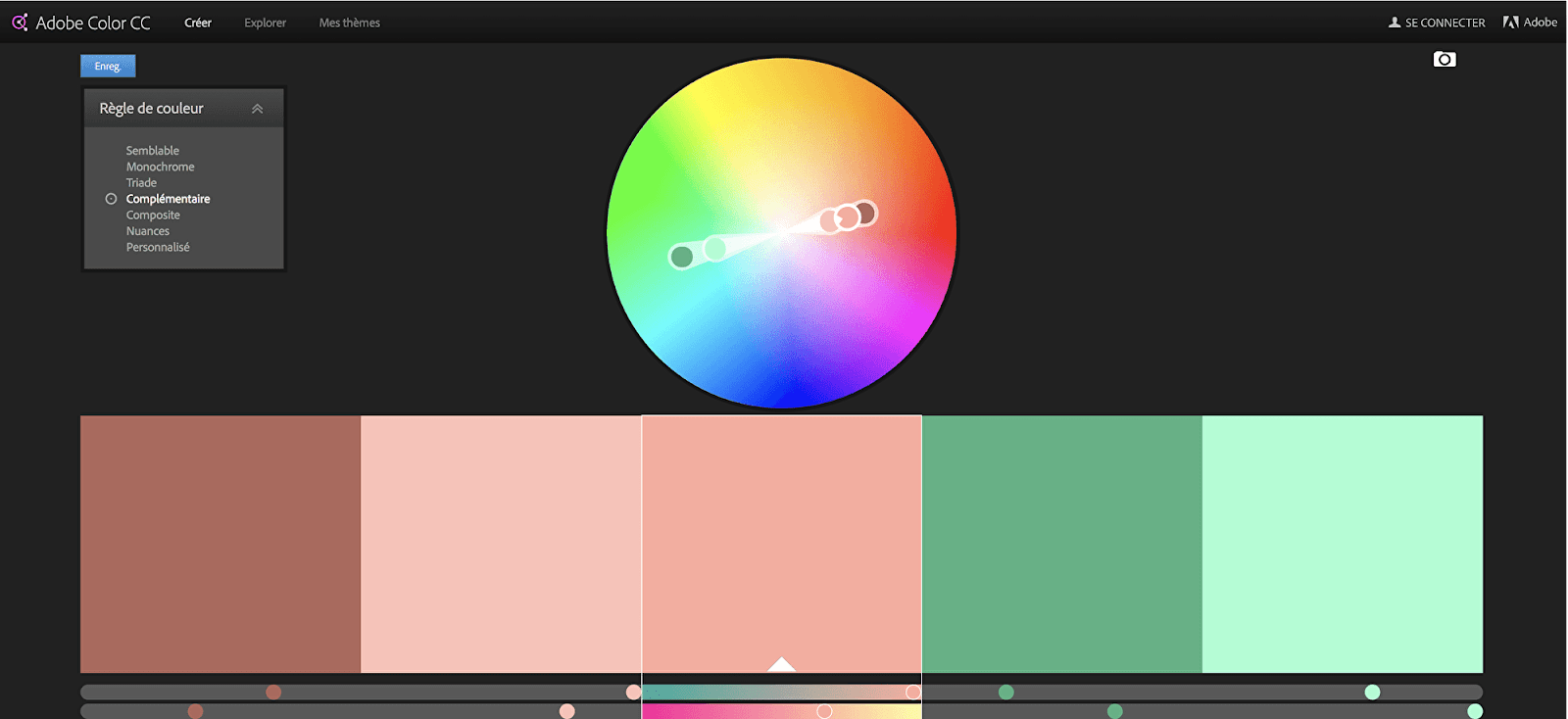Viewport: 1568px width, 719px height.
Task: Select the Complémentaire color rule
Action: click(168, 199)
